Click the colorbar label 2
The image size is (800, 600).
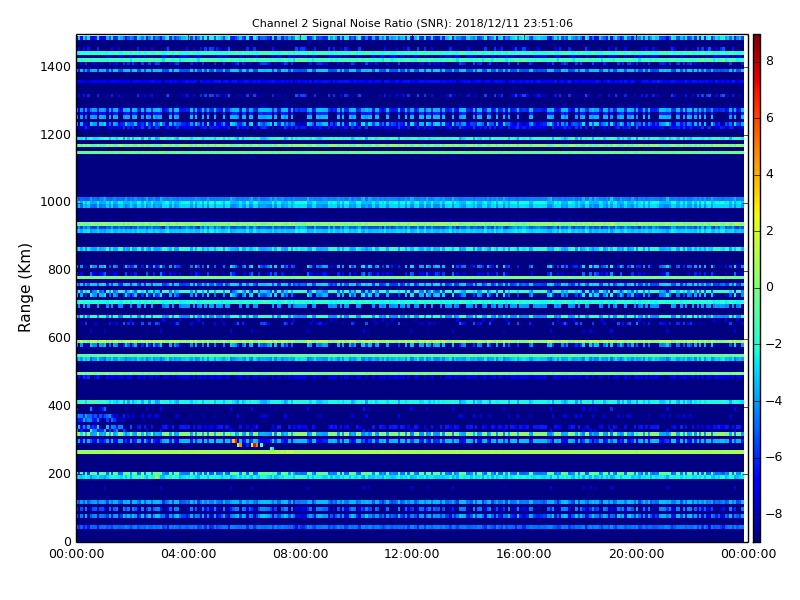pos(770,231)
